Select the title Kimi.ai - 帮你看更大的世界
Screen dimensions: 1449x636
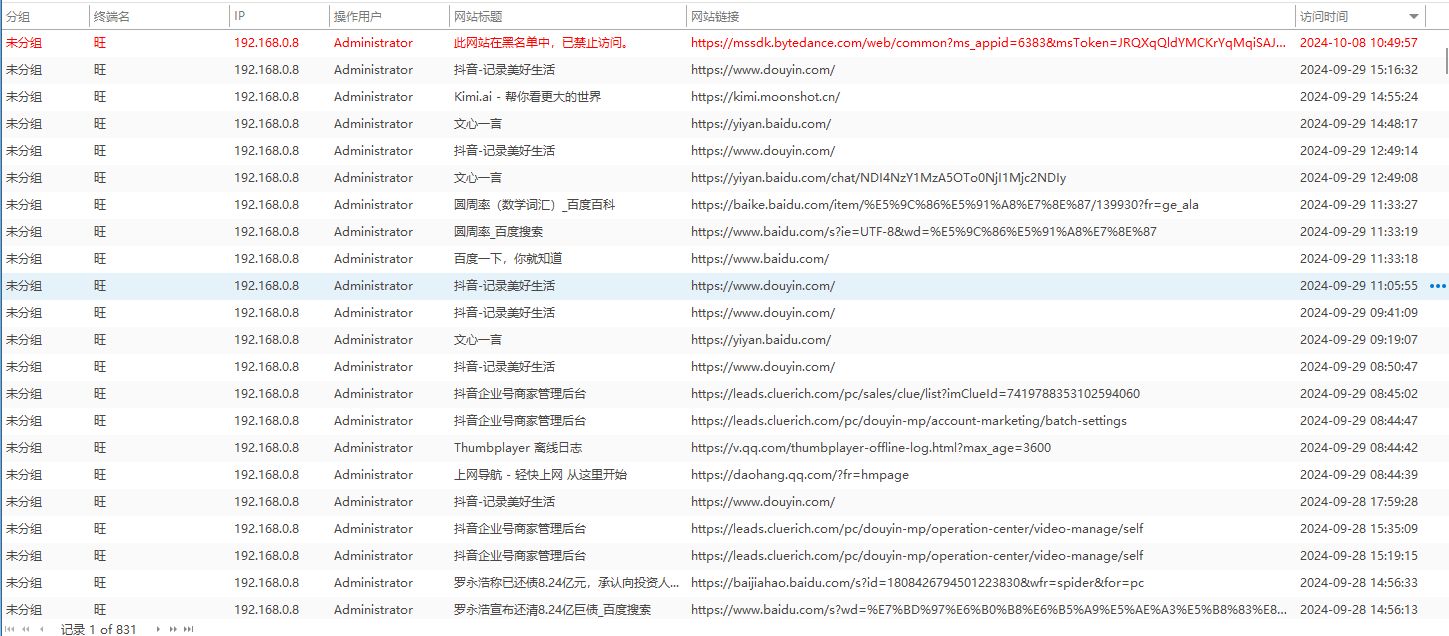coord(527,97)
